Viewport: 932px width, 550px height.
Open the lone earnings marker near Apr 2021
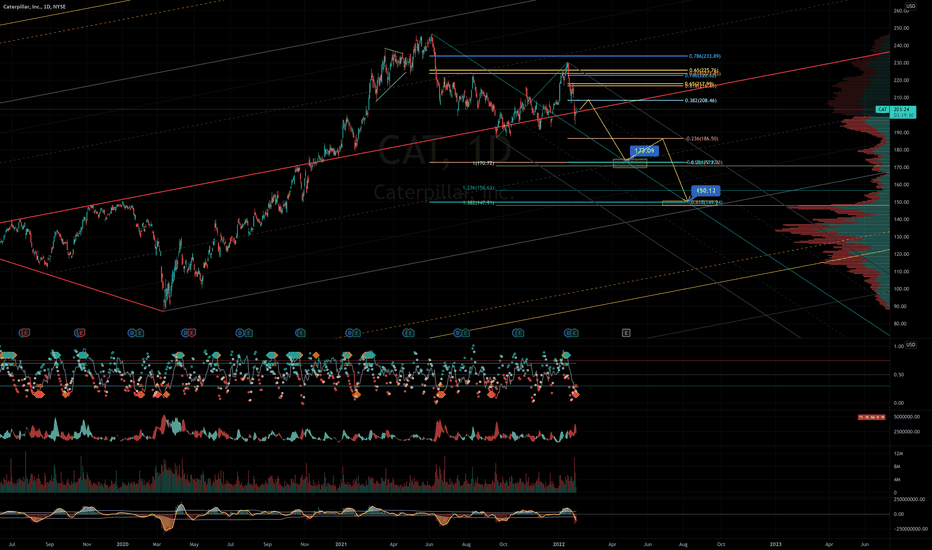point(408,333)
